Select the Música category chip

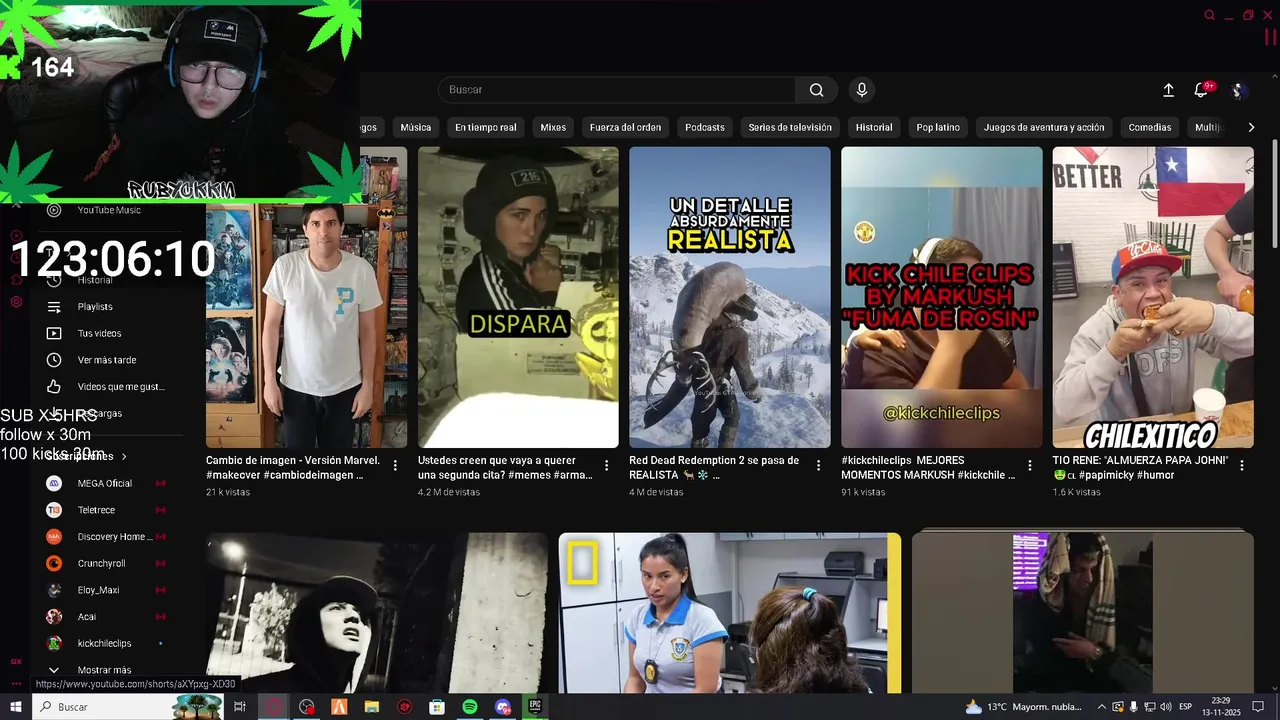pyautogui.click(x=416, y=128)
